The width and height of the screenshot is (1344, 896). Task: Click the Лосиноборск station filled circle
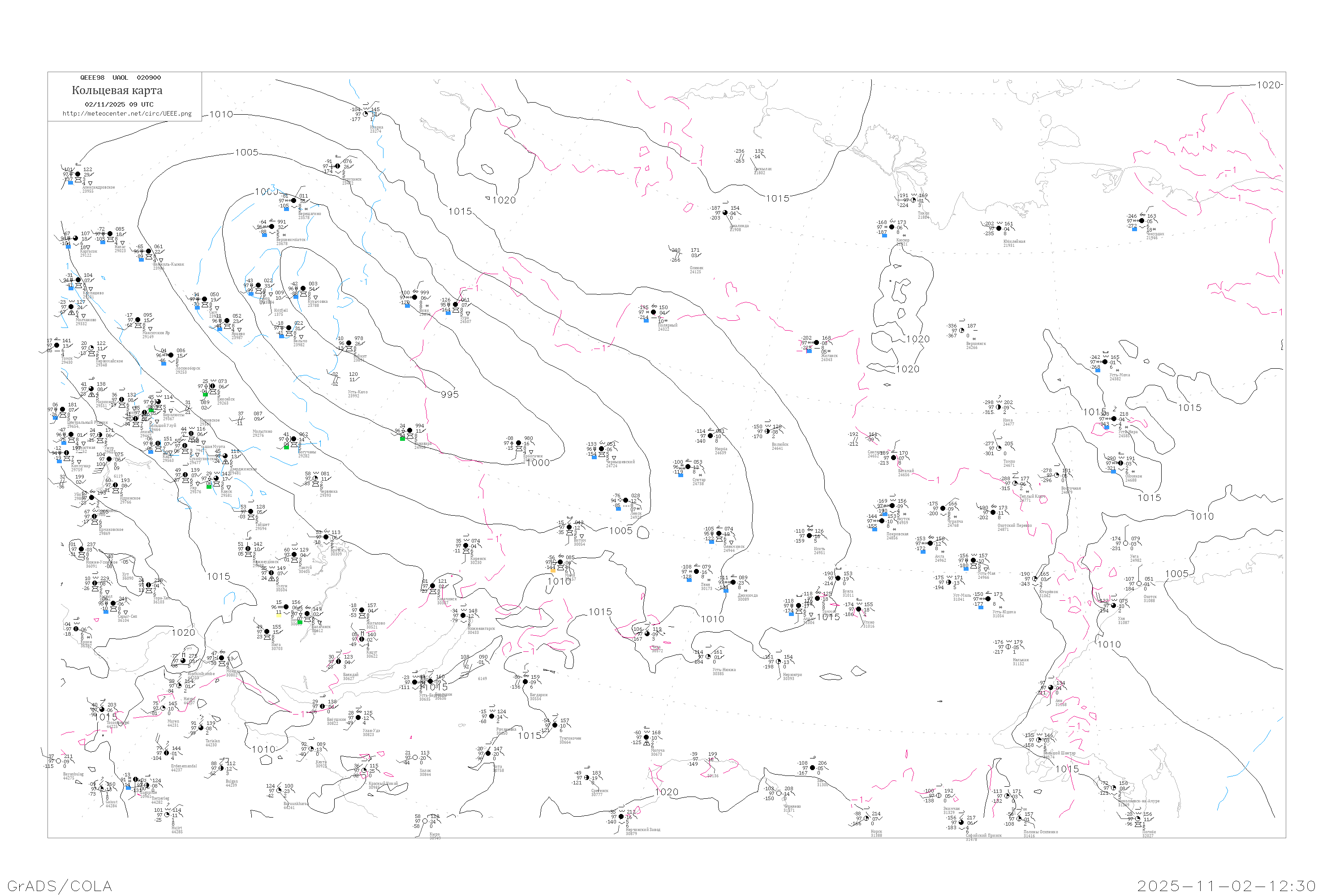(x=171, y=355)
